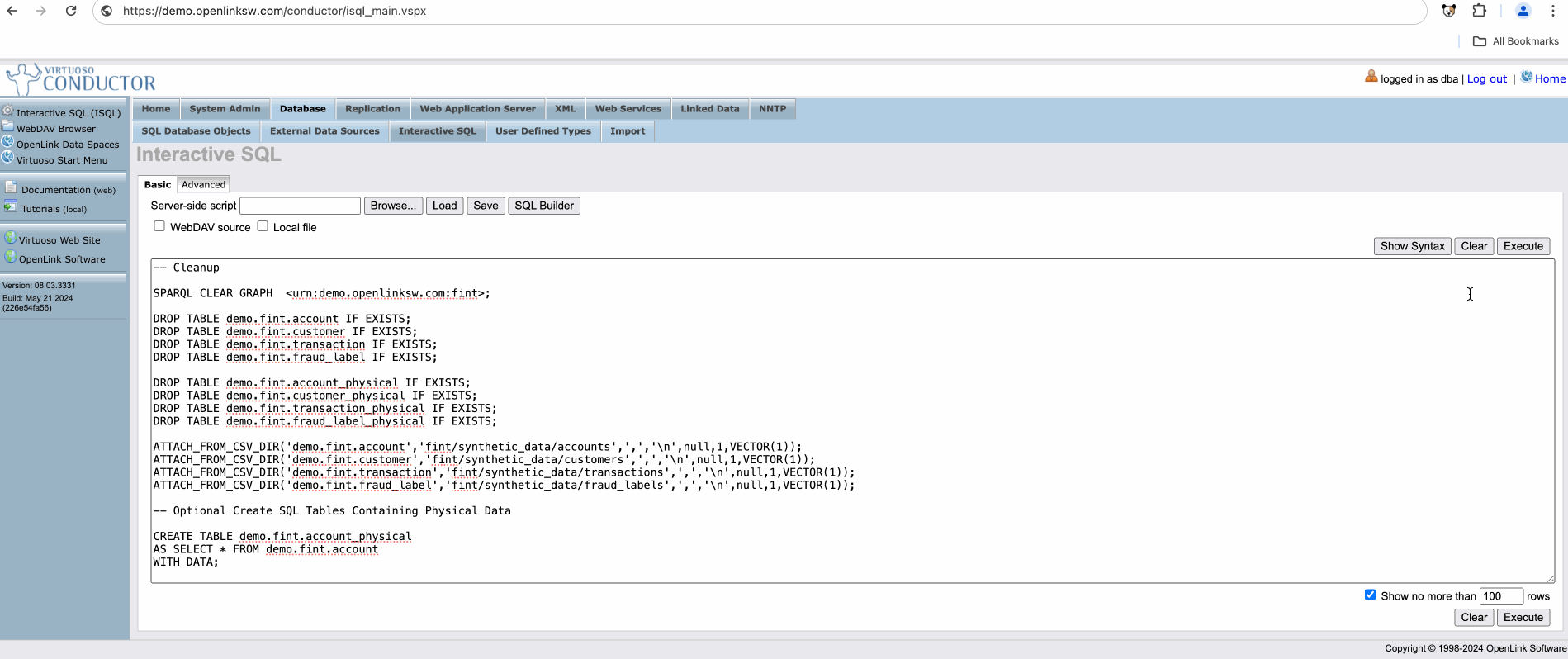Click the top Clear button
This screenshot has height=659, width=1568.
point(1474,246)
